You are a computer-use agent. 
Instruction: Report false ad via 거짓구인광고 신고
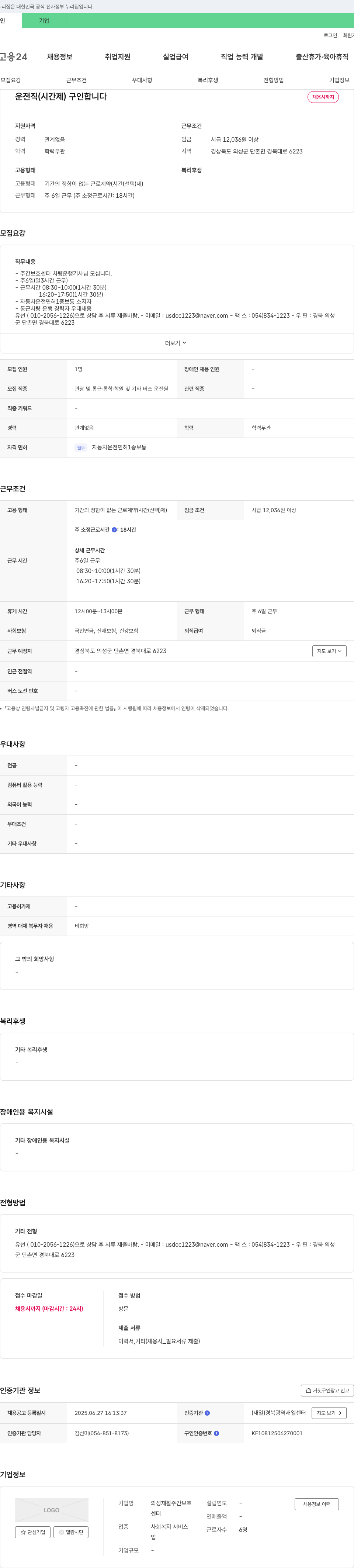tap(327, 1390)
